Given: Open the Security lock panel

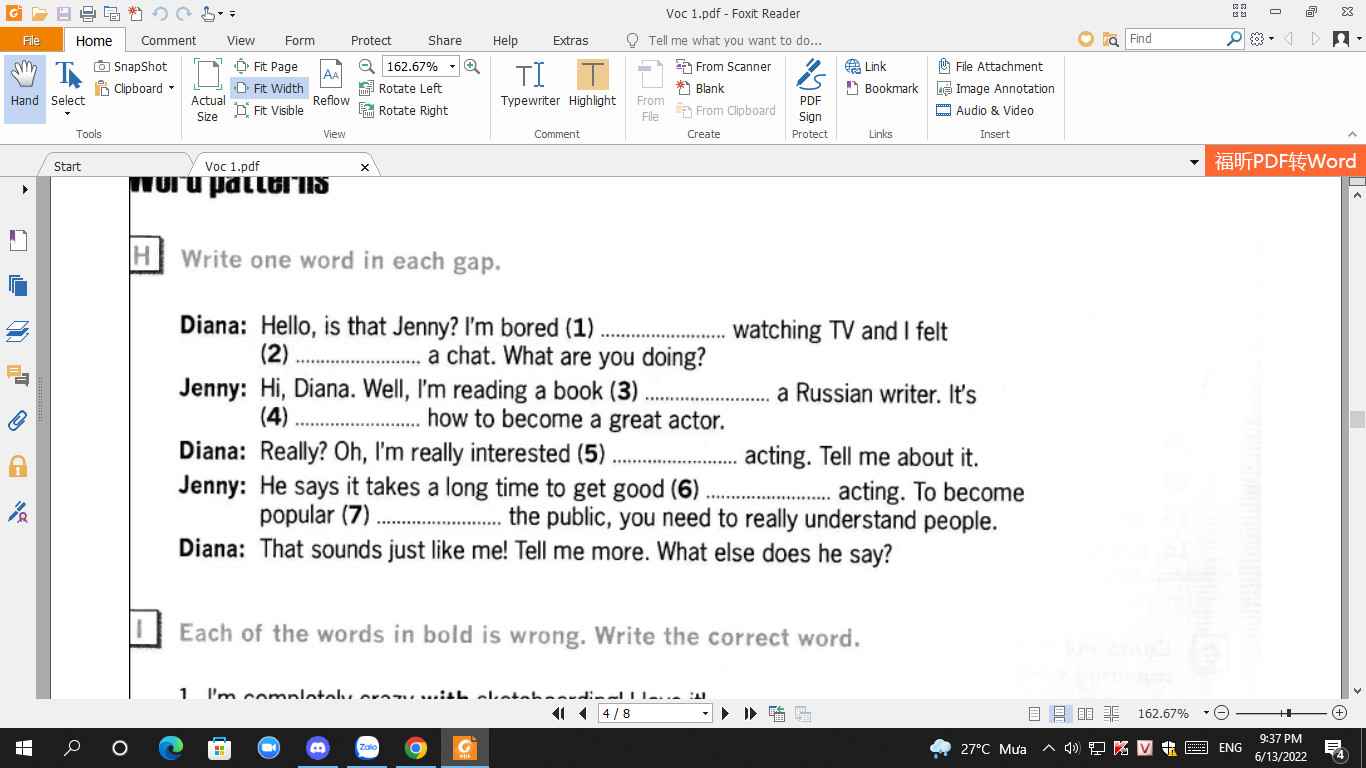Looking at the screenshot, I should 18,466.
